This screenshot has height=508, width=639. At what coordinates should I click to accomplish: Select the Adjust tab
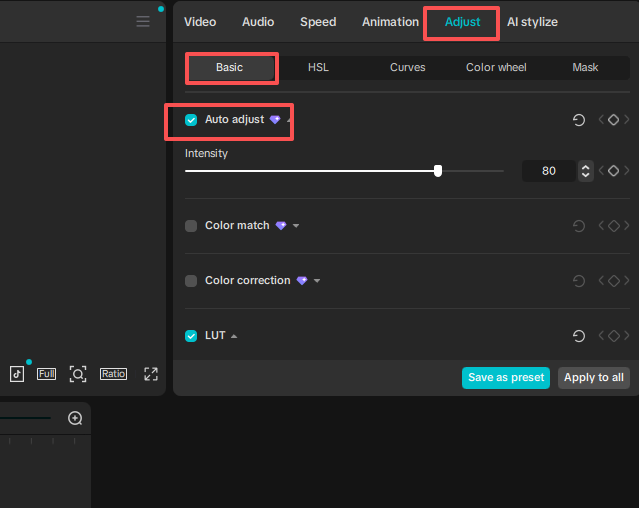tap(463, 22)
